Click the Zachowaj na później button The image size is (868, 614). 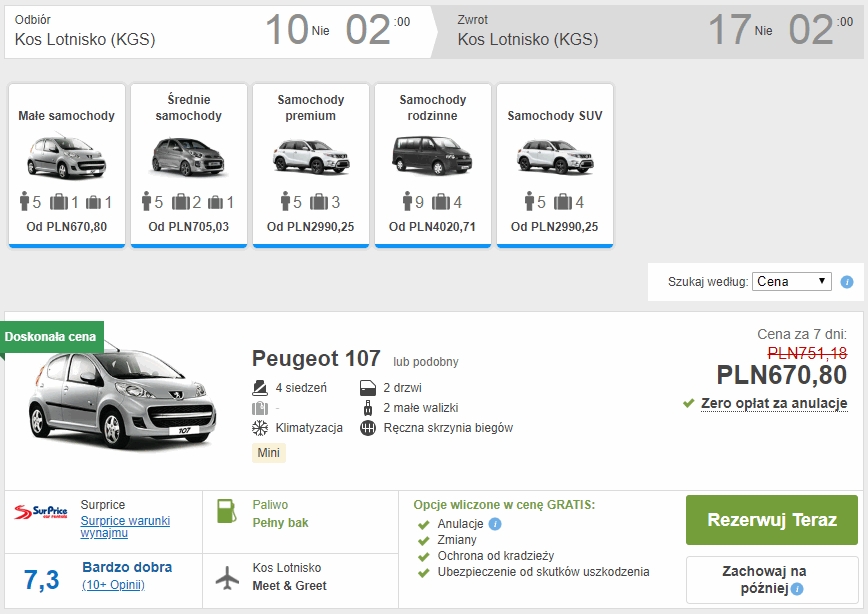(x=772, y=580)
